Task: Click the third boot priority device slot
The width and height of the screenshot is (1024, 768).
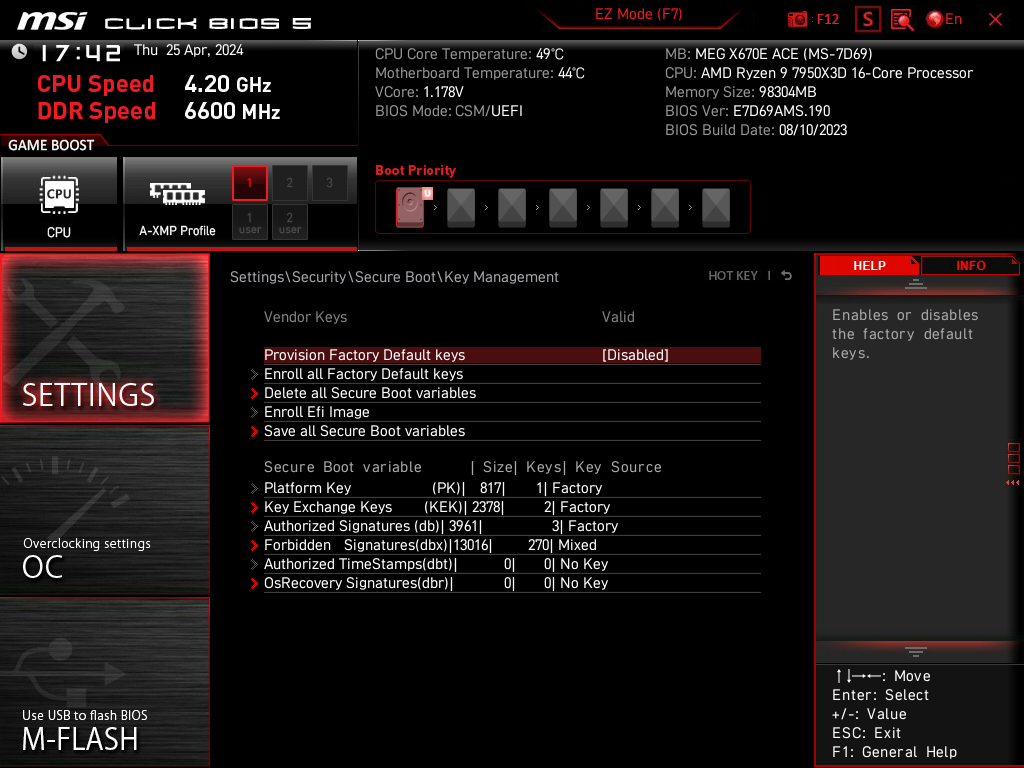Action: (x=512, y=207)
